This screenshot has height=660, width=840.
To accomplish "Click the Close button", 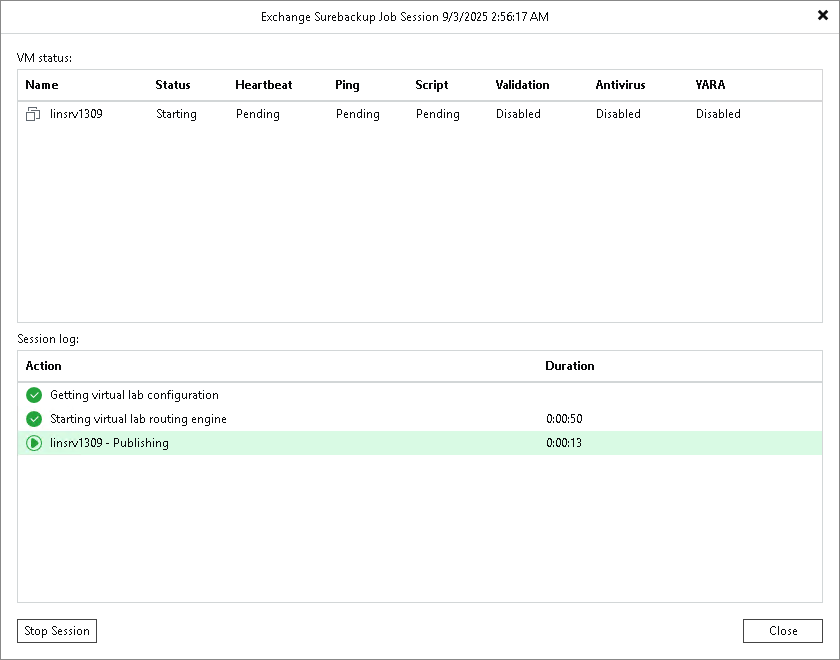I will 783,631.
